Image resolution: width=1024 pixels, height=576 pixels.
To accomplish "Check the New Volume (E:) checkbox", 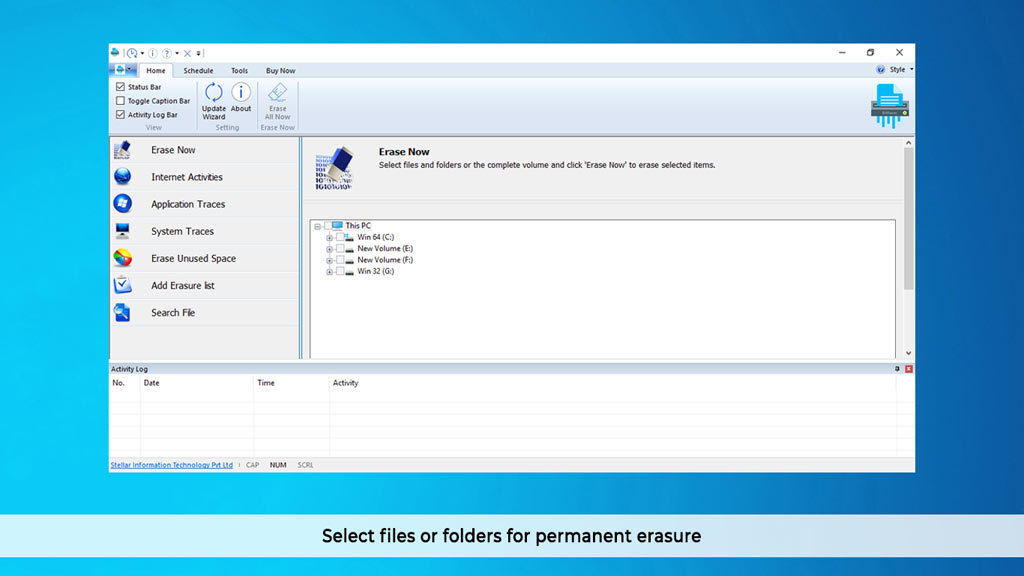I will point(340,248).
